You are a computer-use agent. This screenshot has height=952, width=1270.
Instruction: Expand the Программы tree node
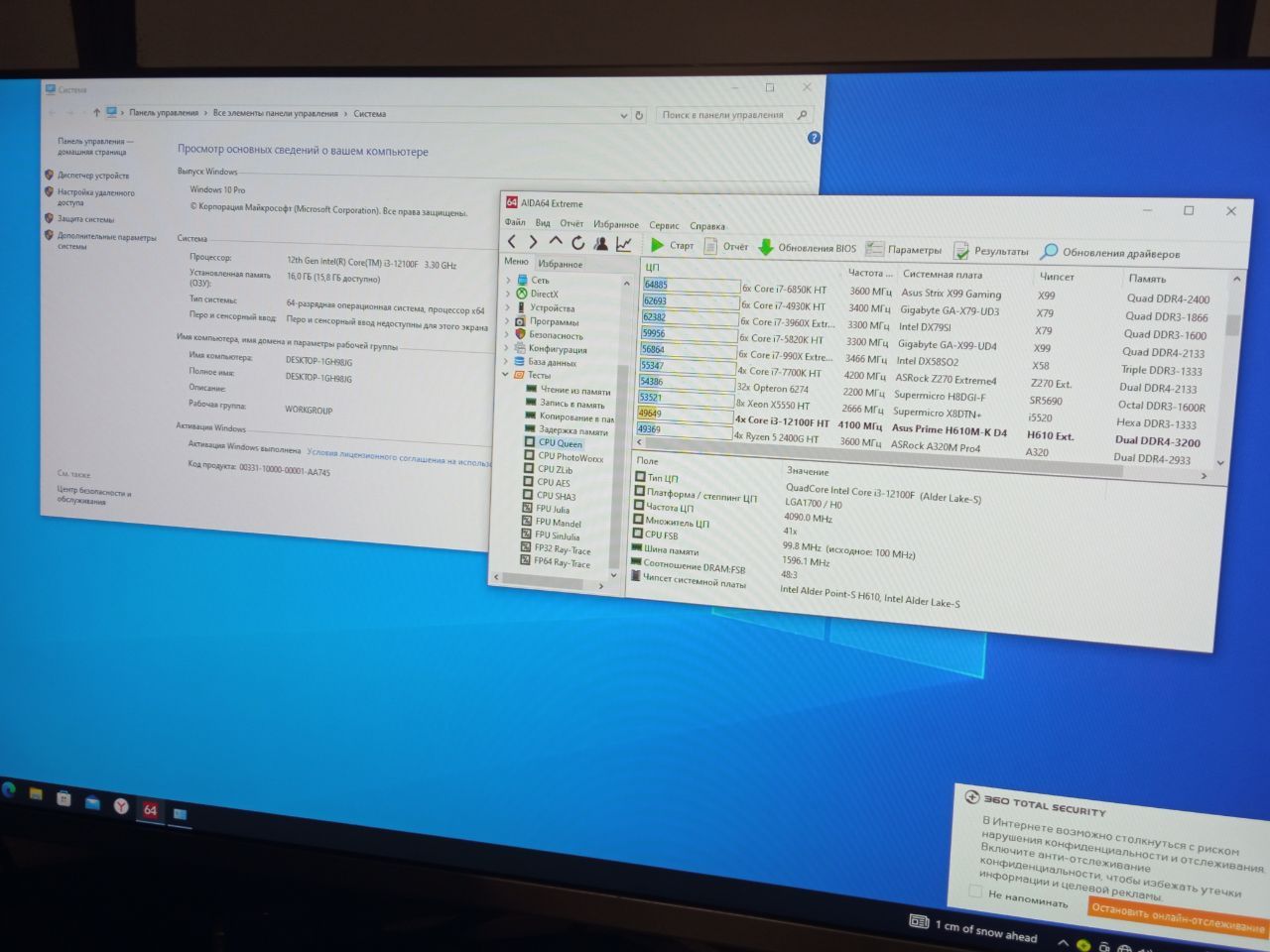pyautogui.click(x=508, y=320)
